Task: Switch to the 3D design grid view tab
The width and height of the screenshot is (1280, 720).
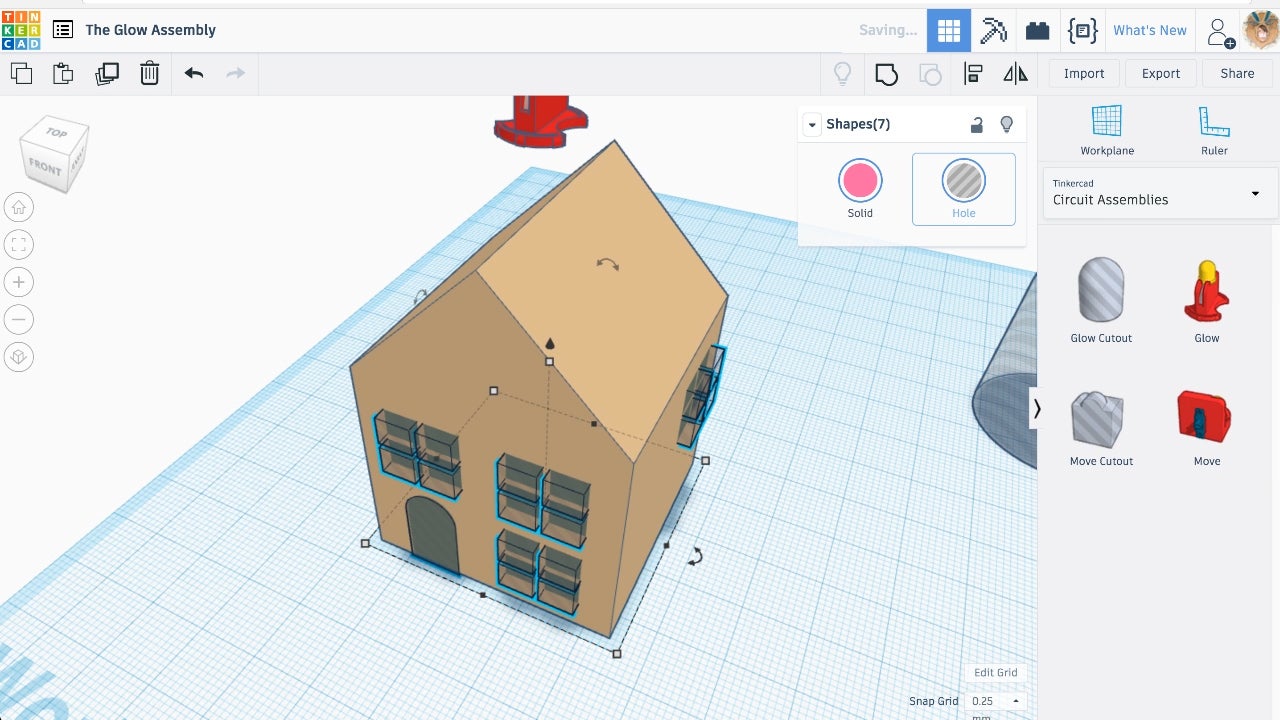Action: 949,30
